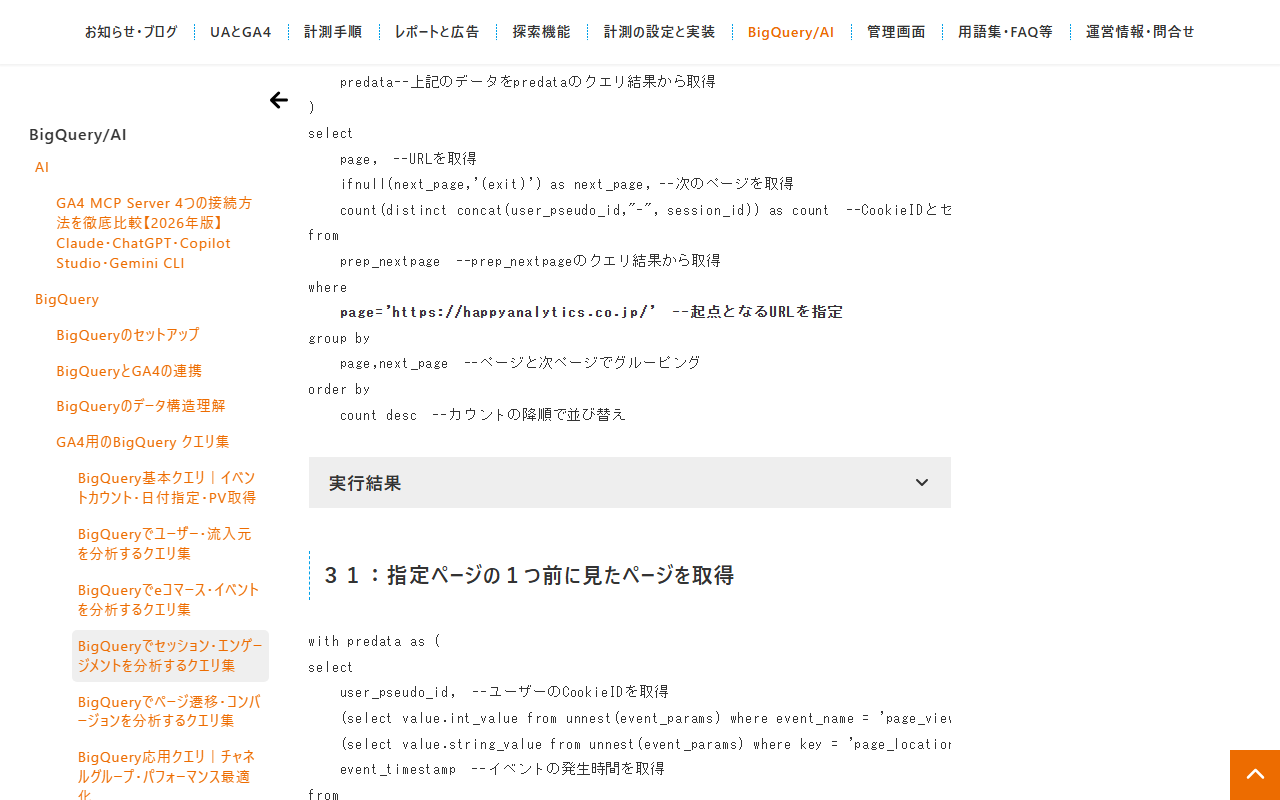Open the AI category in sidebar
Image resolution: width=1280 pixels, height=800 pixels.
(42, 167)
